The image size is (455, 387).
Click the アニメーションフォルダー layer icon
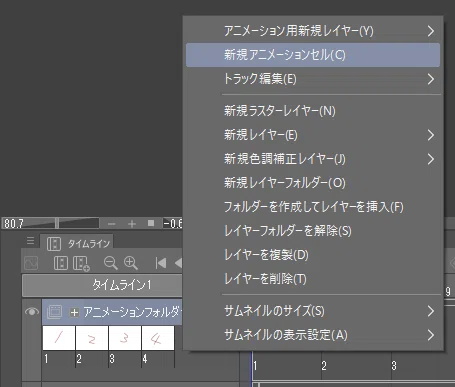(x=54, y=312)
